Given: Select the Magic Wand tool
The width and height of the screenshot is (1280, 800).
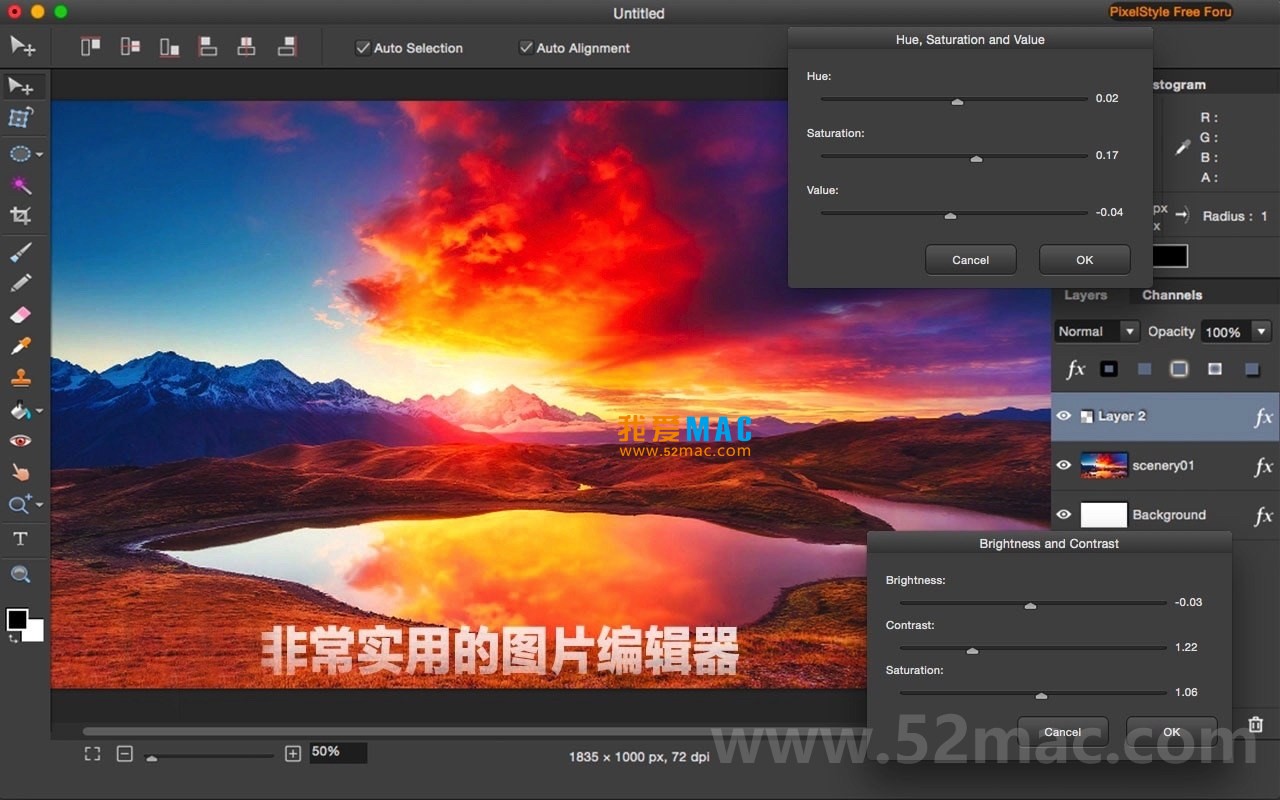Looking at the screenshot, I should [22, 184].
